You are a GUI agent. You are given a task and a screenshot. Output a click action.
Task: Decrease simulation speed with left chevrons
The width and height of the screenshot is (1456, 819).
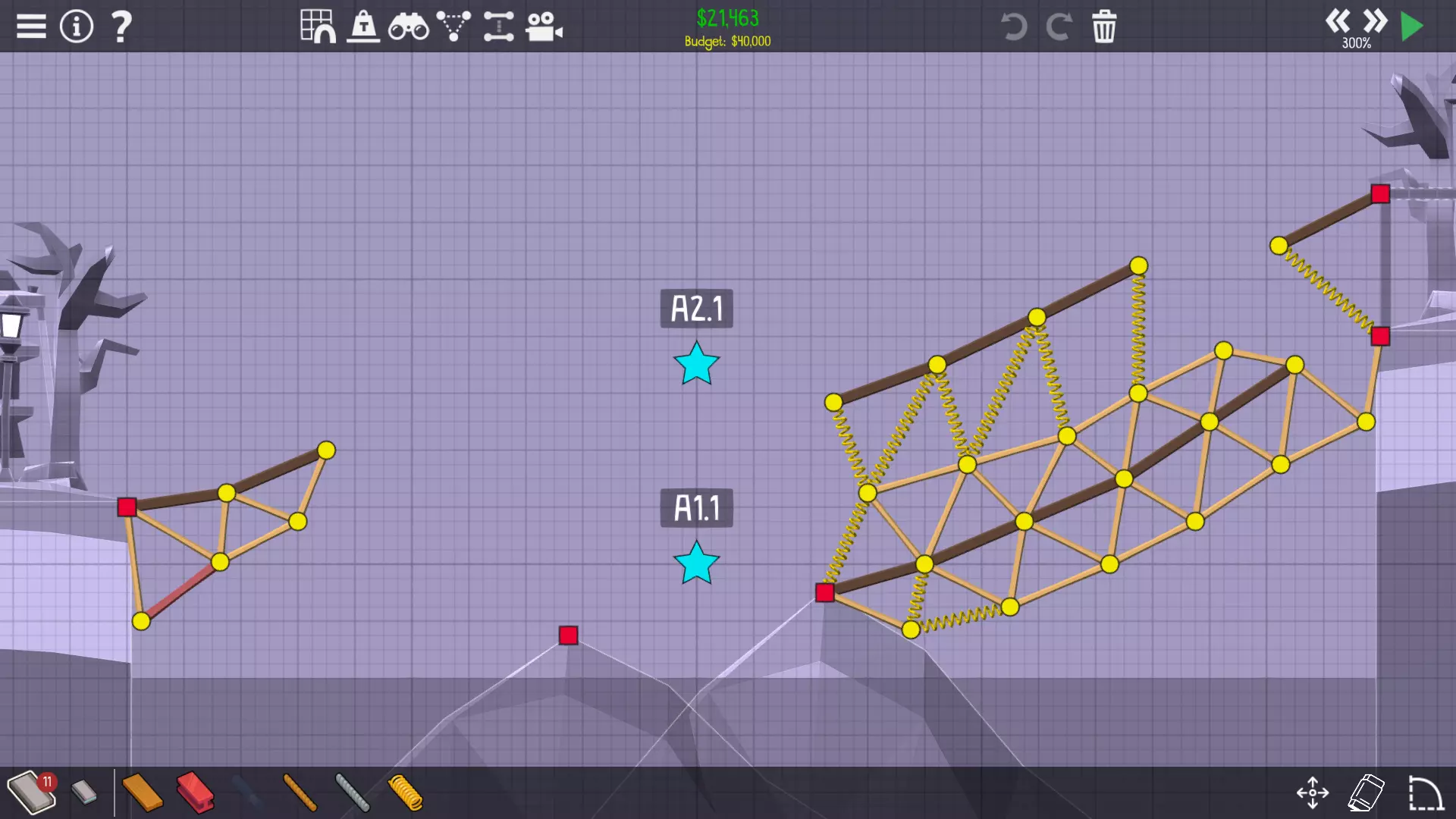pos(1337,20)
